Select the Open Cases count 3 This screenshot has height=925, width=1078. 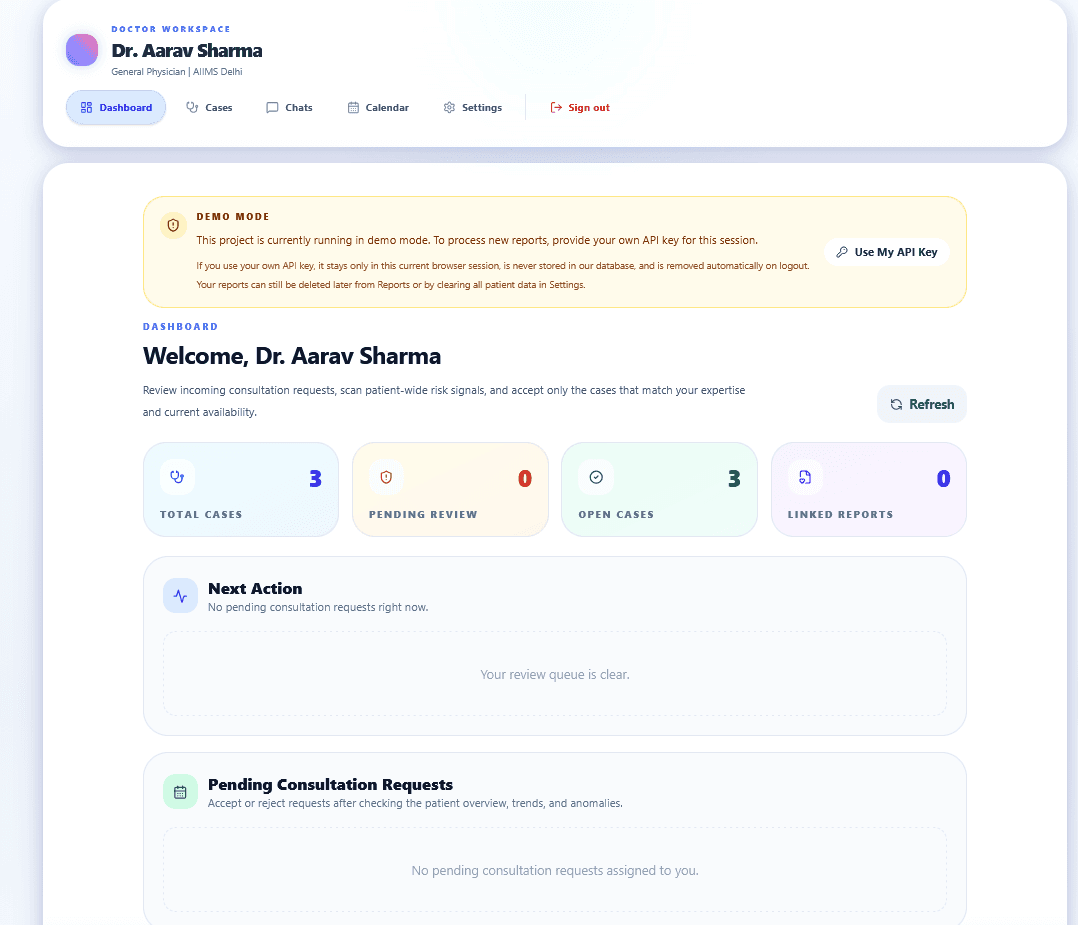pos(734,479)
